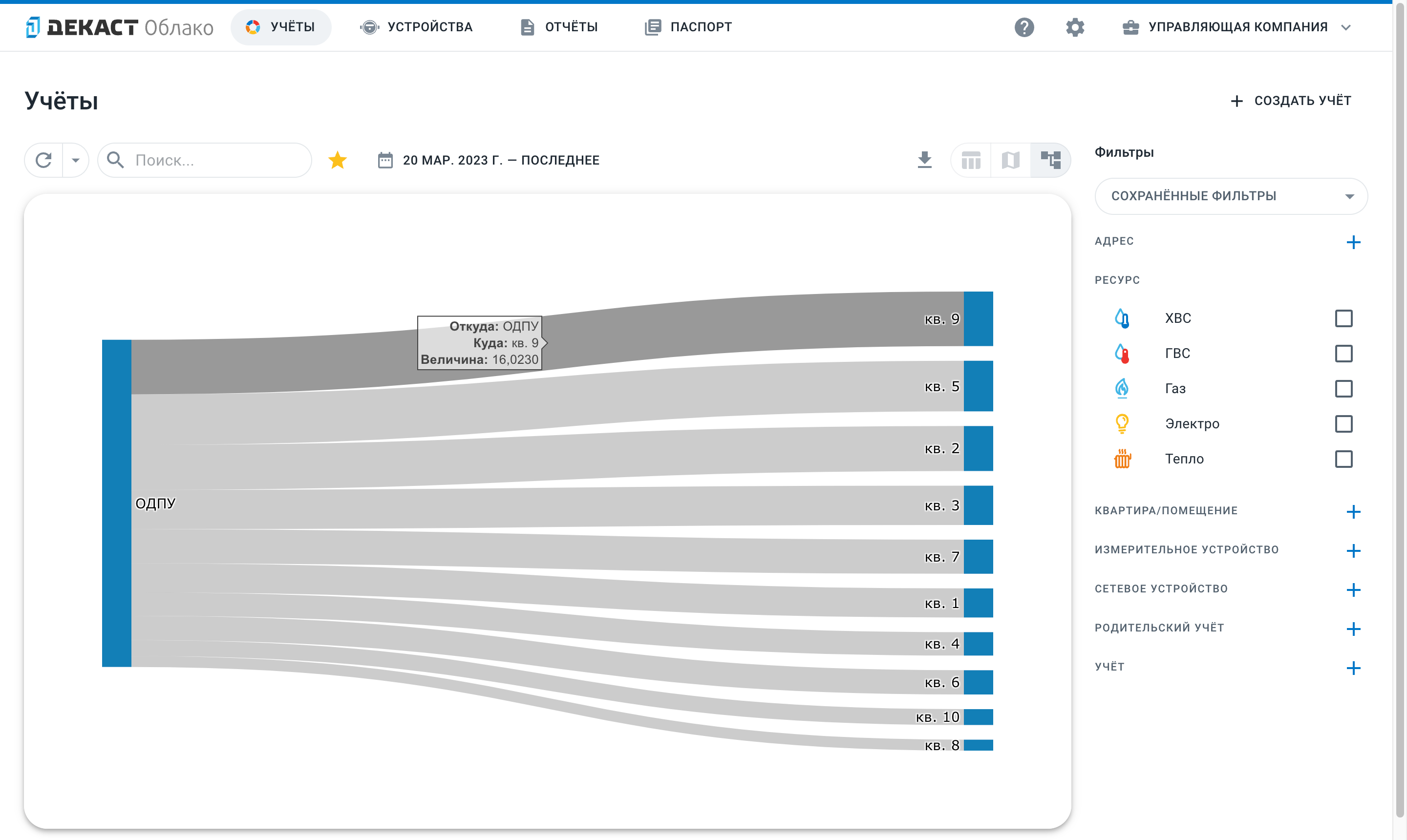
Task: Open the help question mark icon
Action: (x=1023, y=27)
